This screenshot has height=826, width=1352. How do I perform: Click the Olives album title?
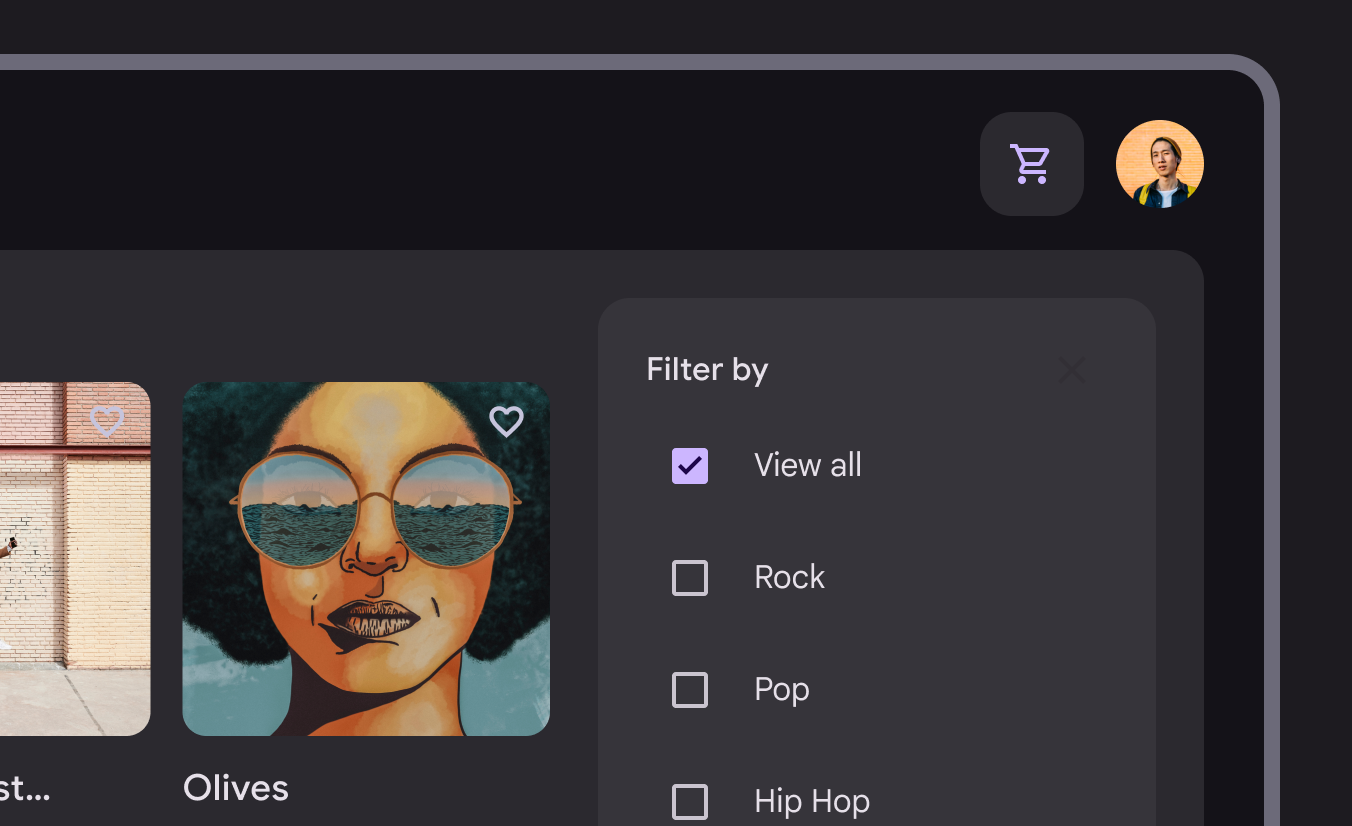[236, 788]
